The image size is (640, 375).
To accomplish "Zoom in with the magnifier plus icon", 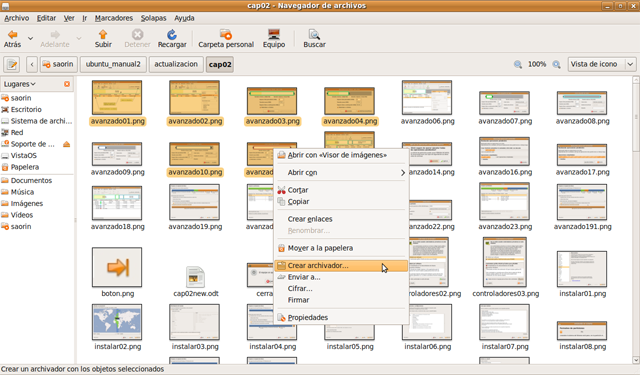I will coord(556,64).
